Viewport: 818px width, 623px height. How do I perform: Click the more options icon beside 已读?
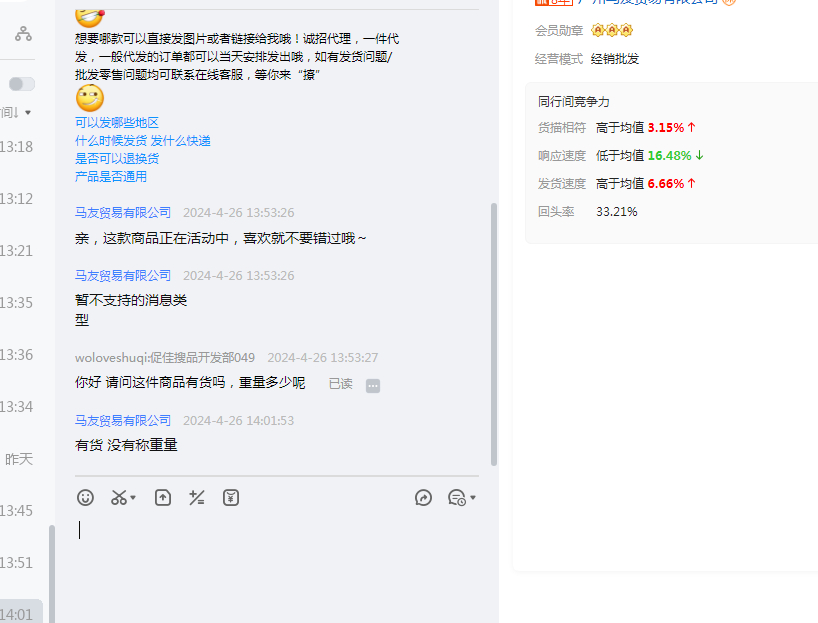tap(373, 385)
